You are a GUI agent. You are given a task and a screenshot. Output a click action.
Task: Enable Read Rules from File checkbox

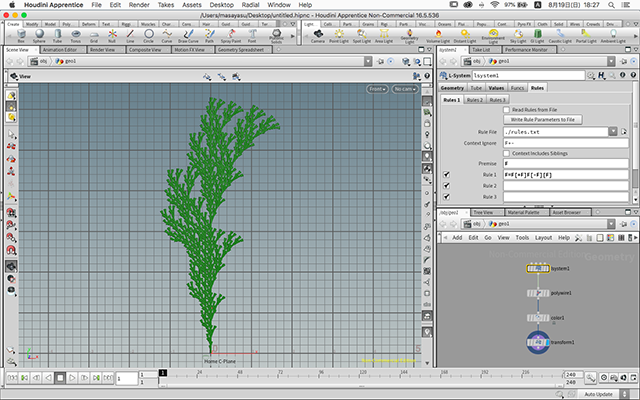coord(506,109)
